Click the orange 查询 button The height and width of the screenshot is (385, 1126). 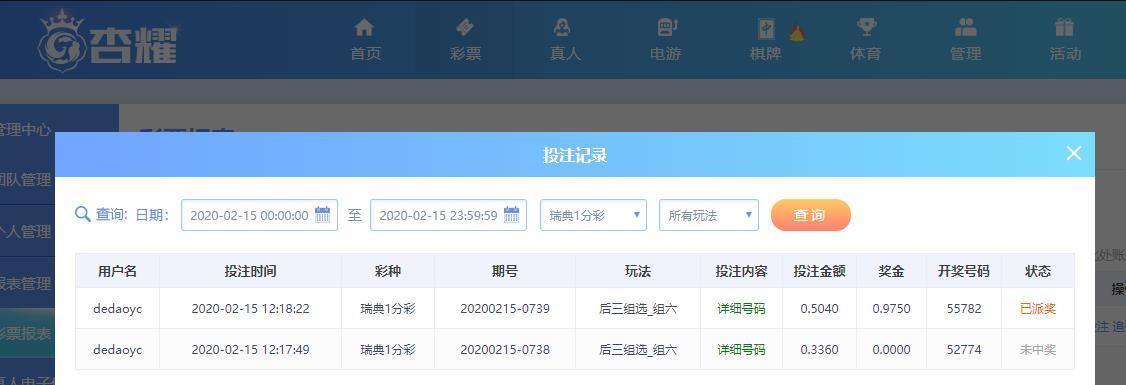[x=811, y=215]
